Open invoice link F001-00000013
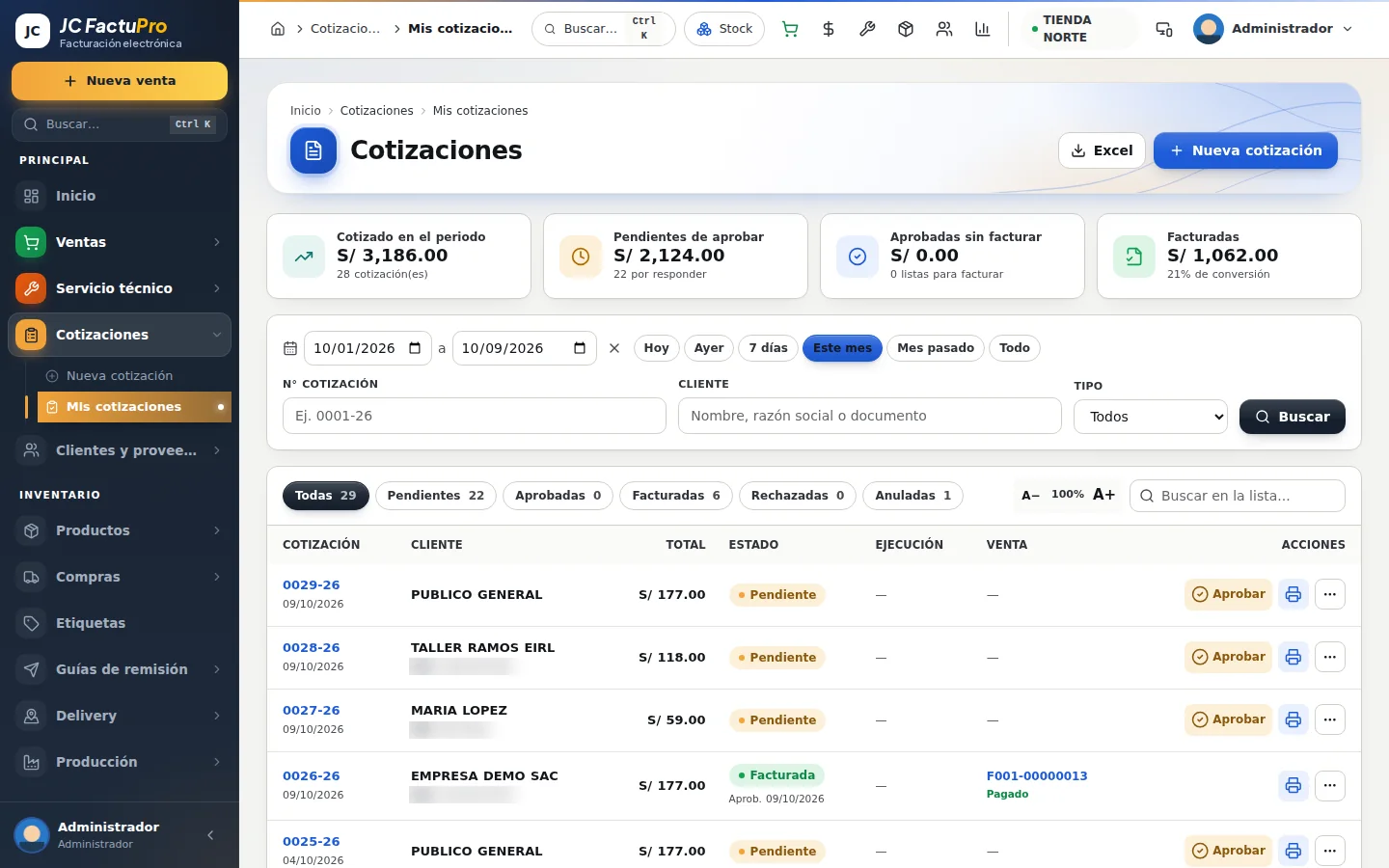Screen dimensions: 1389x868 click(1037, 775)
